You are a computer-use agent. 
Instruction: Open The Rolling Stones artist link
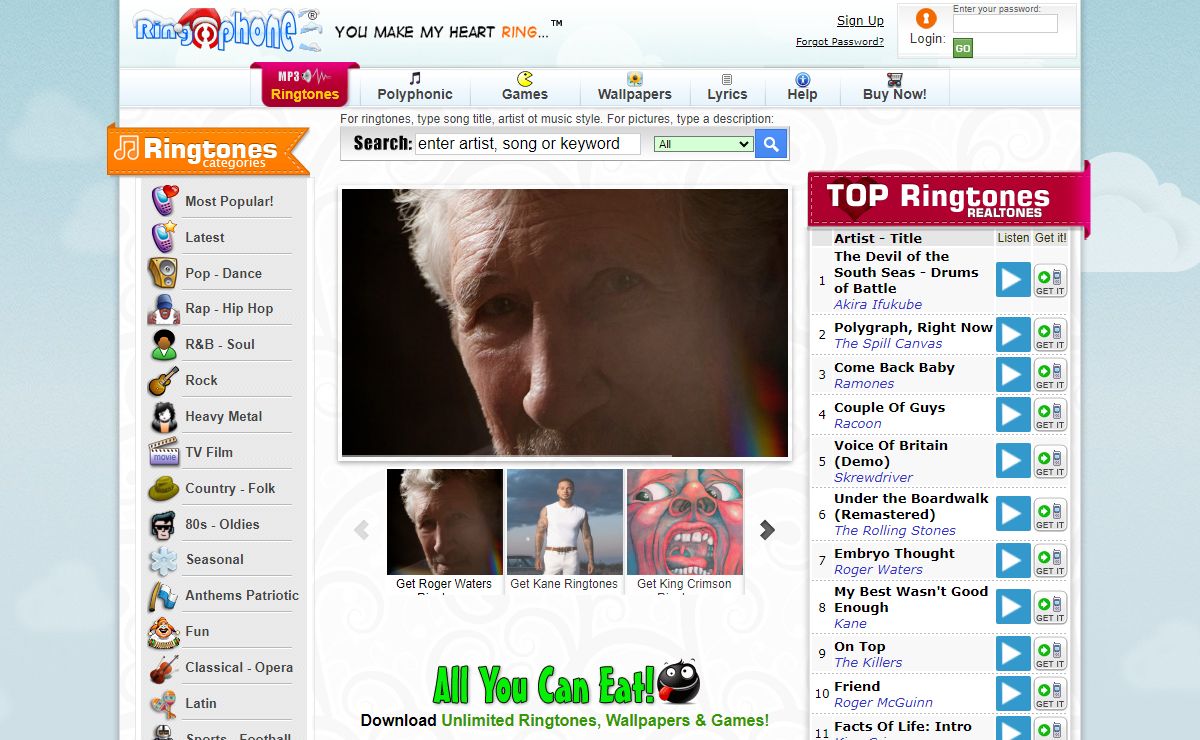895,530
